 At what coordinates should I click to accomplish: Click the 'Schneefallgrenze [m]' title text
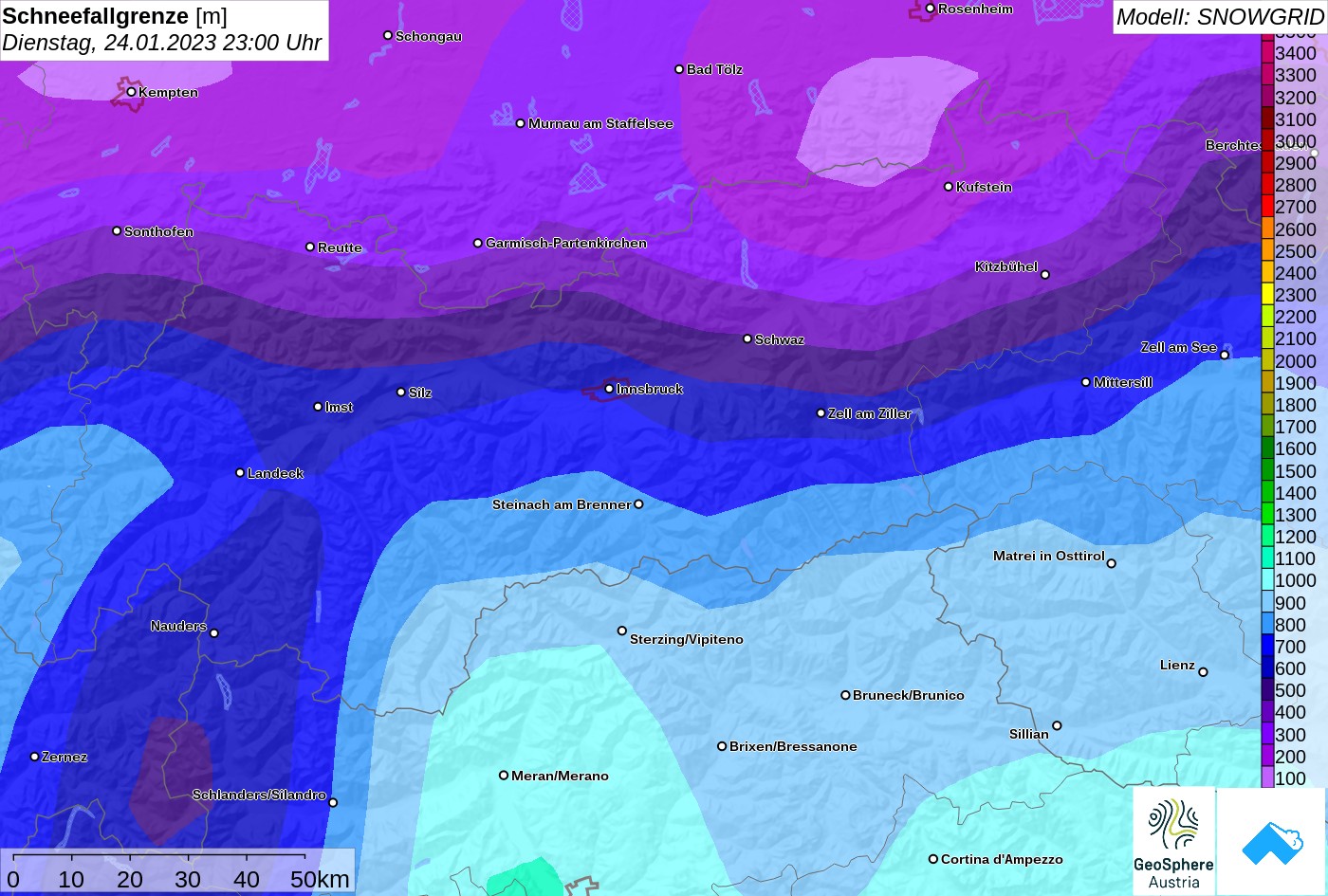(115, 16)
